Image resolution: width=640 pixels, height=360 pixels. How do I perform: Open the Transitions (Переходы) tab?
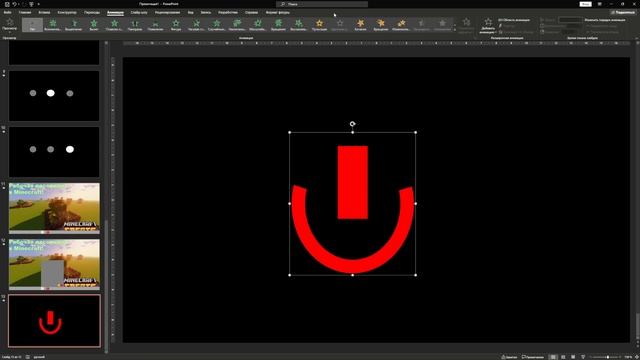92,13
